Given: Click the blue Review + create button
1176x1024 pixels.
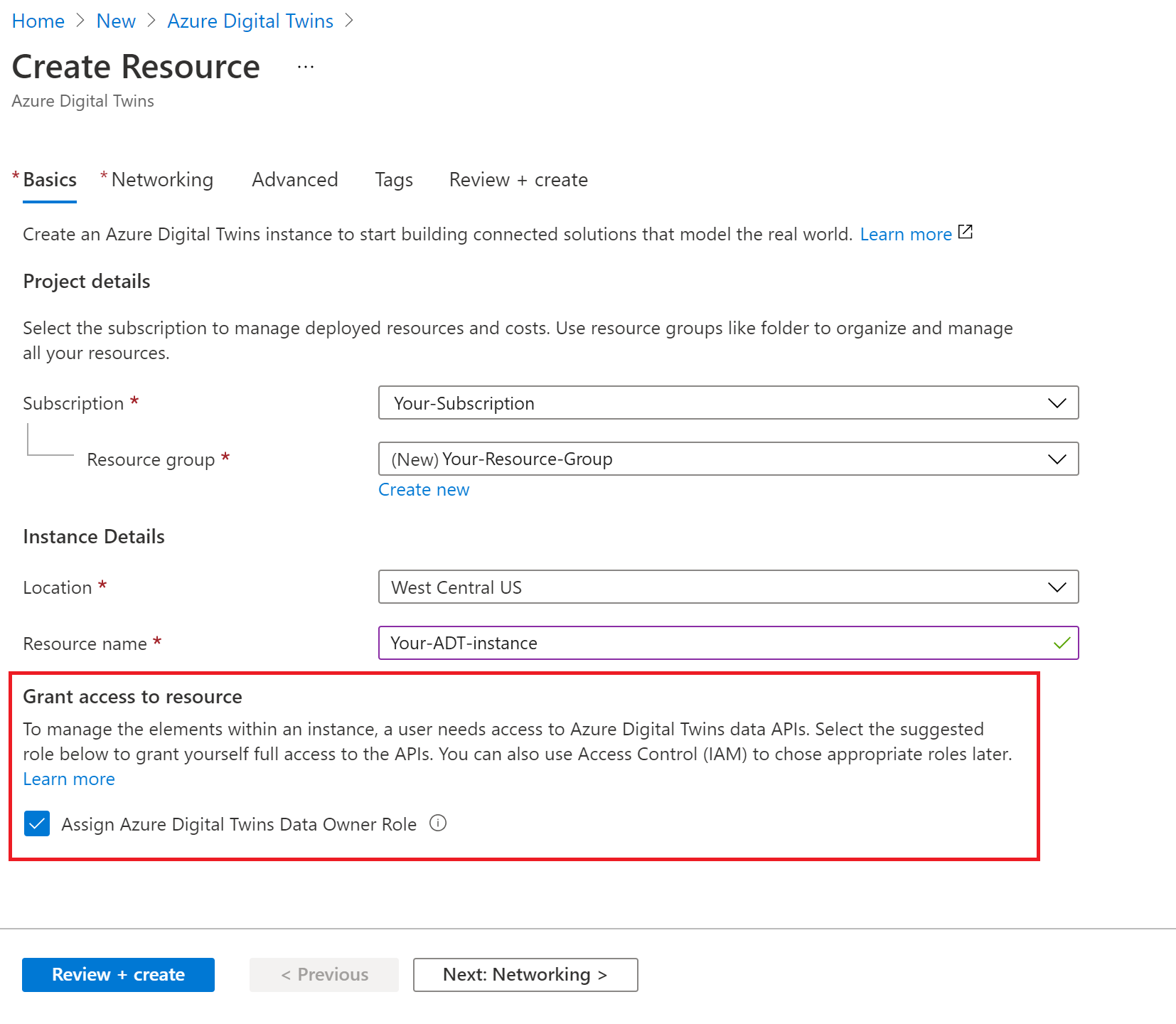Looking at the screenshot, I should click(x=118, y=974).
